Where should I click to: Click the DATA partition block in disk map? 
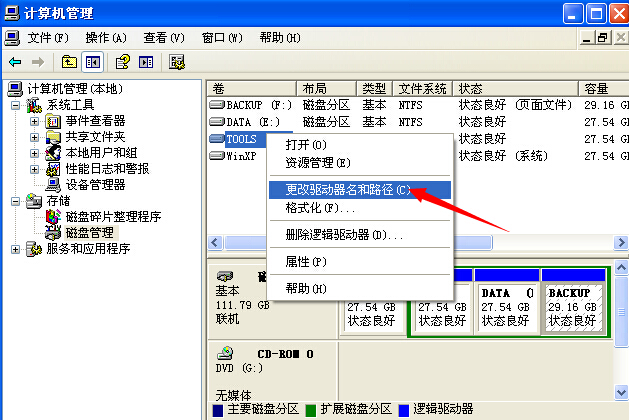[x=507, y=307]
